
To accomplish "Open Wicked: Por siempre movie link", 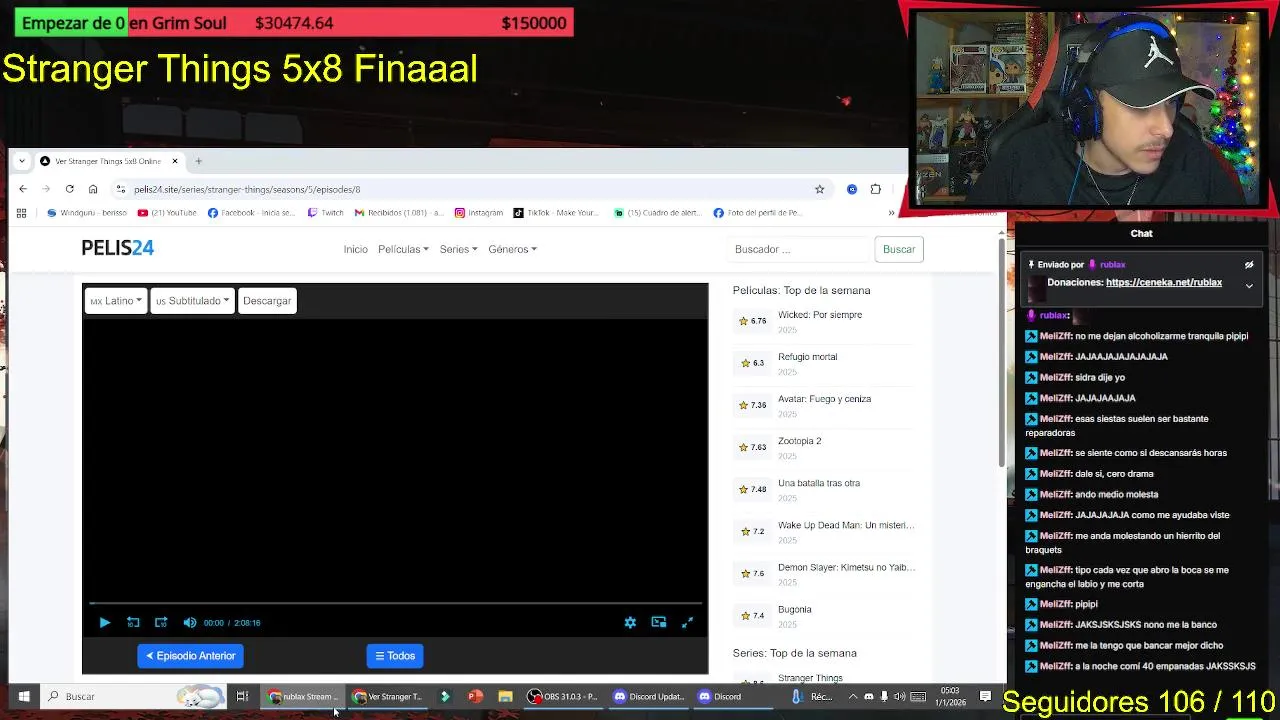I will [x=820, y=315].
